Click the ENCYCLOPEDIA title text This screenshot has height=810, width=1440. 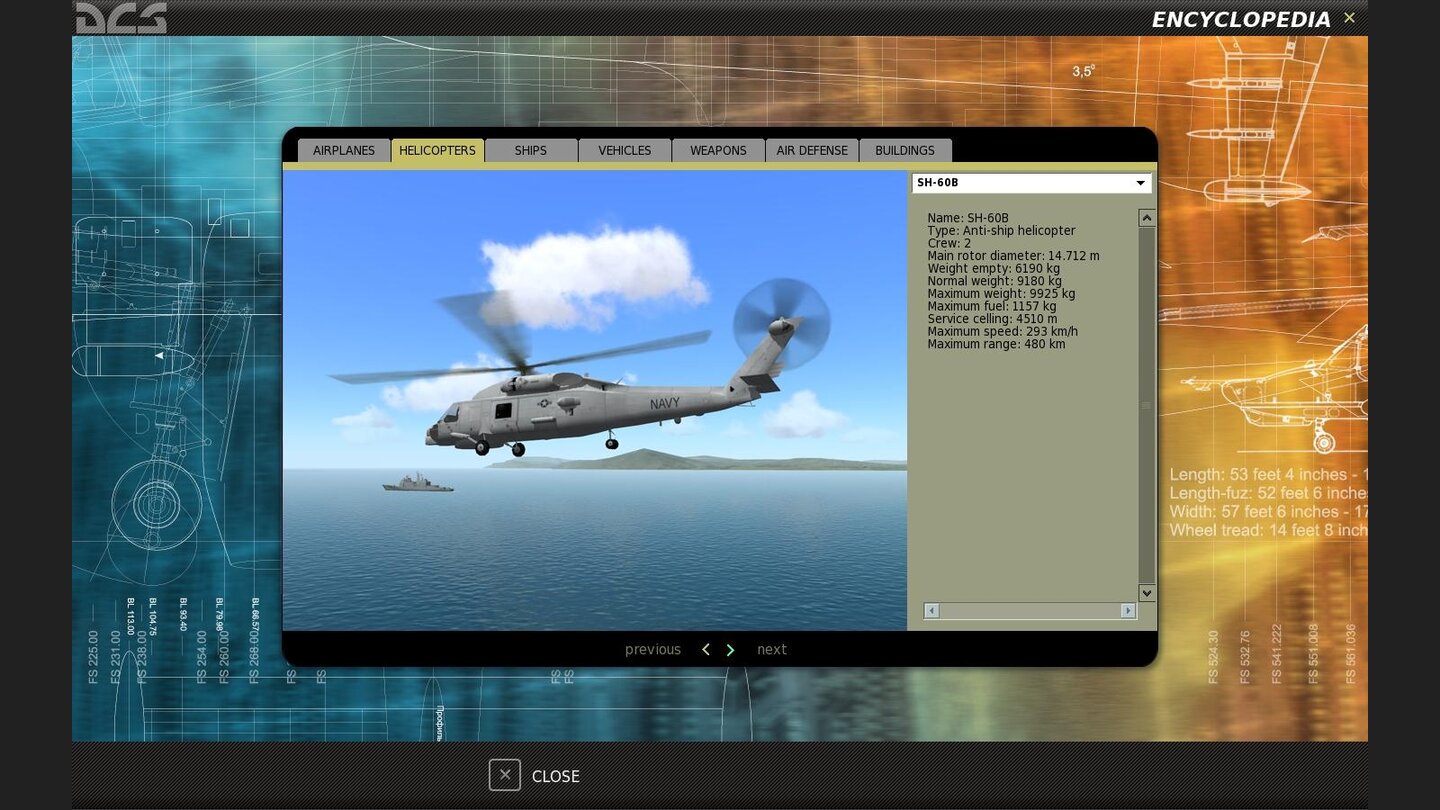pos(1241,20)
